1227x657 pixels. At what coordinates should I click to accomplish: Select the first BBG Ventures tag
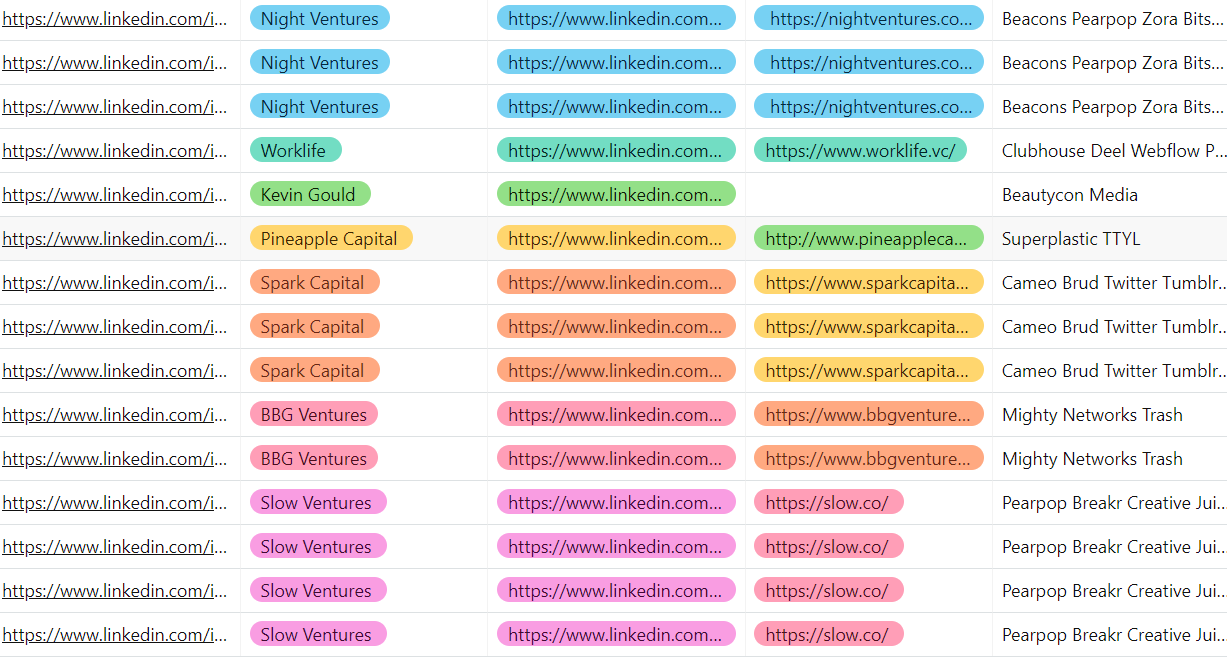(x=314, y=415)
